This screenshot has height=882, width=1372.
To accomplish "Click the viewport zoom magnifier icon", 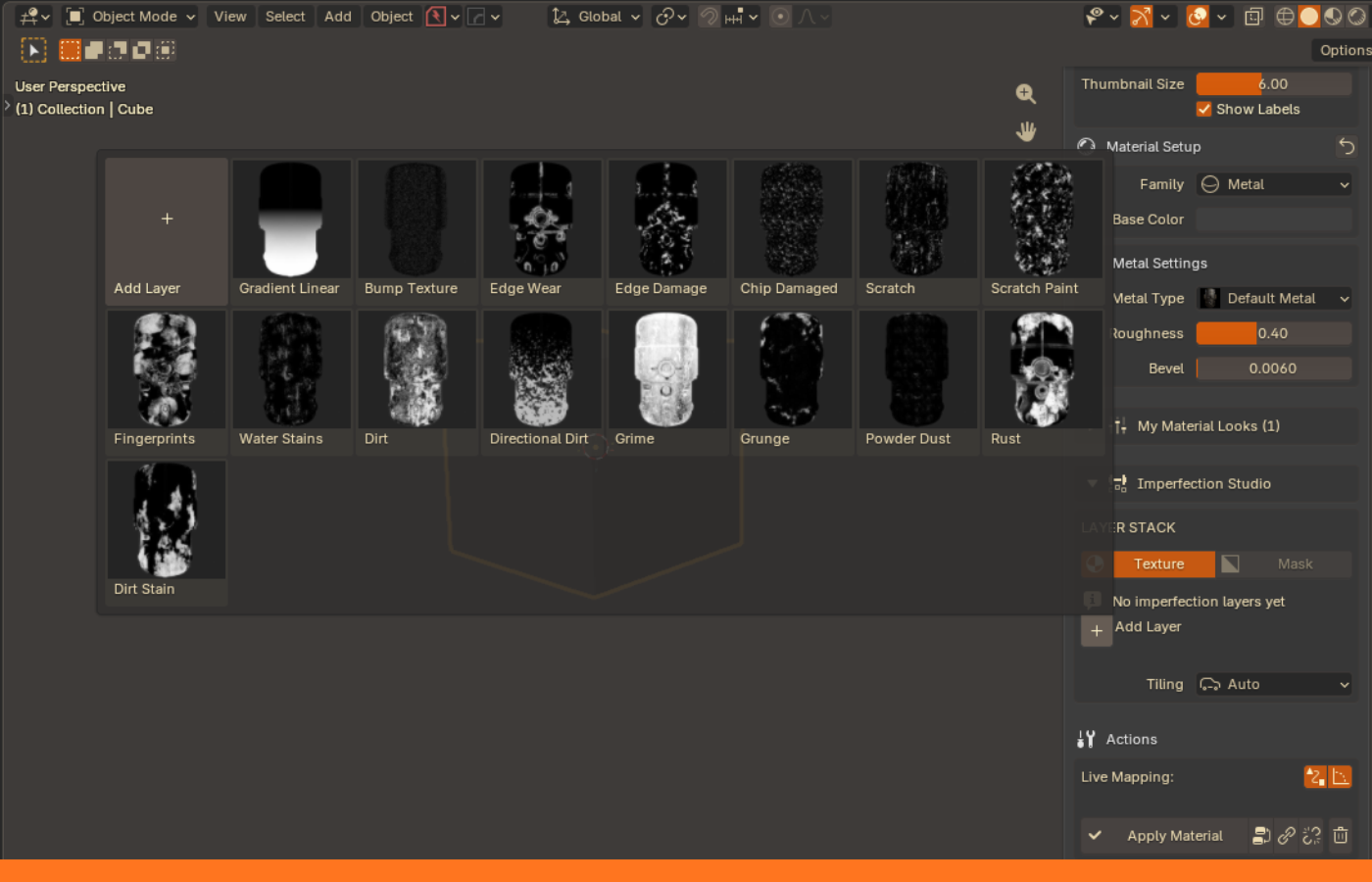I will click(x=1026, y=93).
